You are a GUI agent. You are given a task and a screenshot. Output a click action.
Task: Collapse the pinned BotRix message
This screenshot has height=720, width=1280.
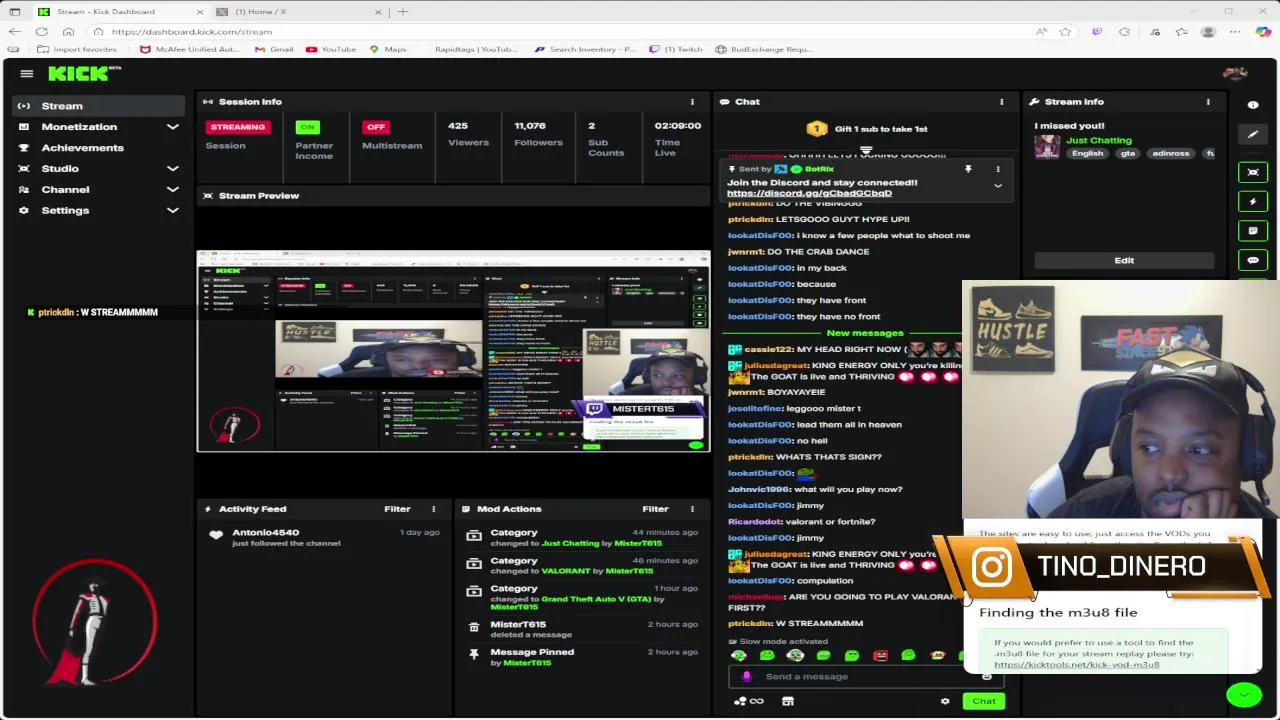click(x=997, y=186)
